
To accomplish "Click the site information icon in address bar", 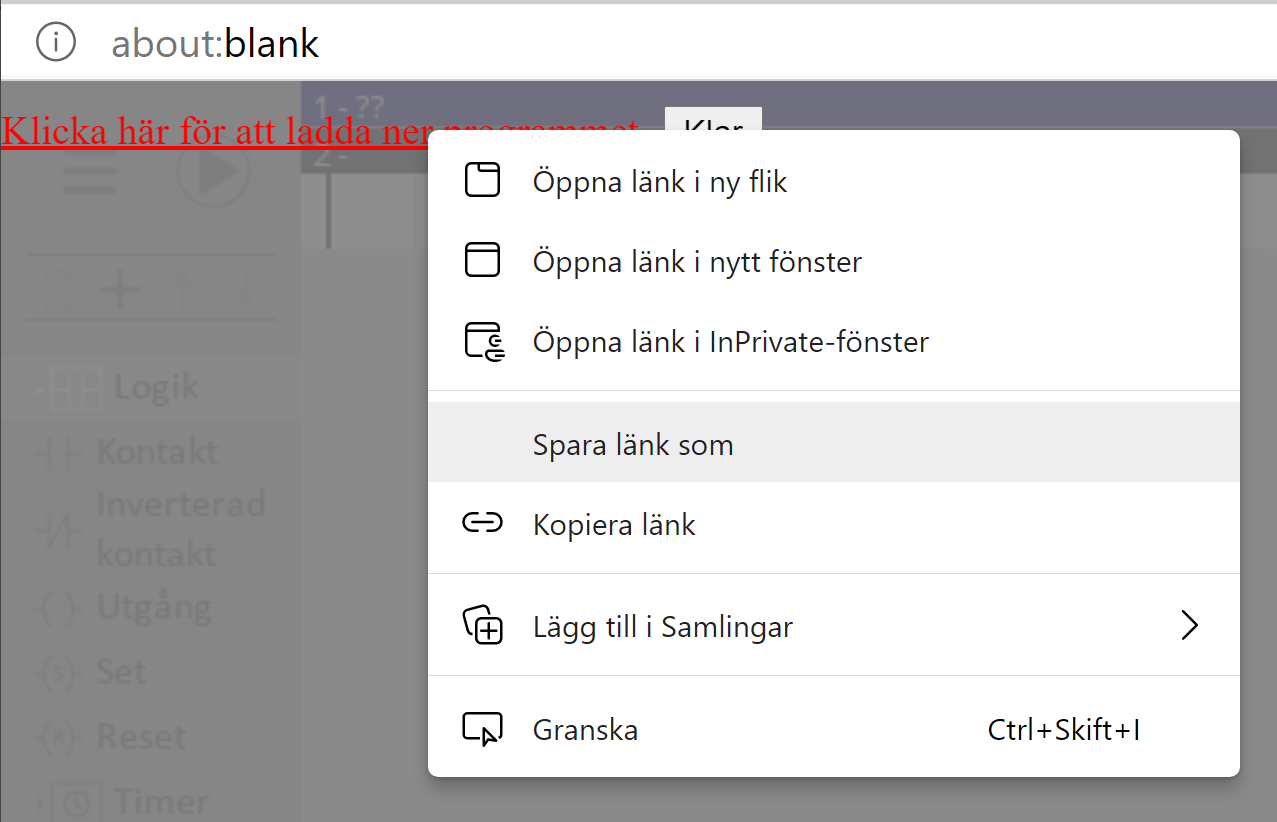I will click(x=56, y=42).
